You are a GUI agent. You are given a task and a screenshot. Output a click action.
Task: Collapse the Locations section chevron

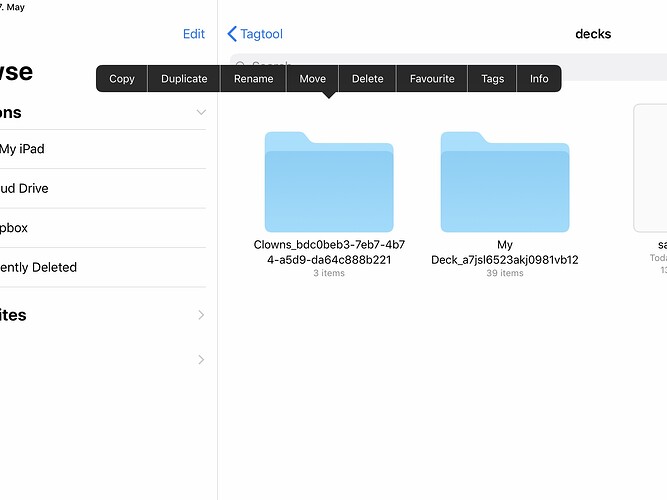pos(201,112)
